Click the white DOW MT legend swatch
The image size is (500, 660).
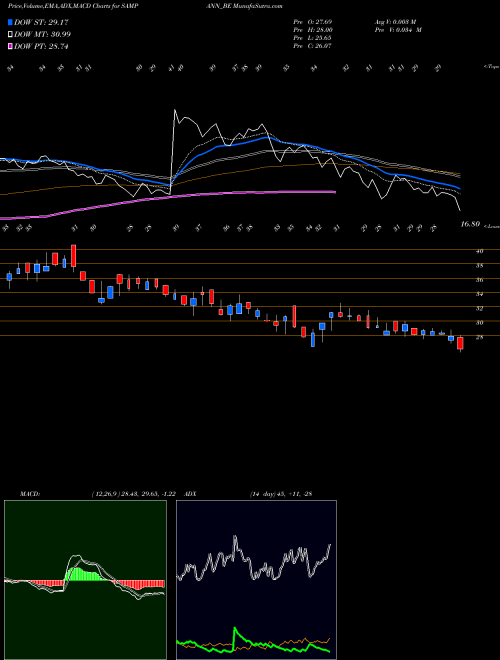point(11,35)
